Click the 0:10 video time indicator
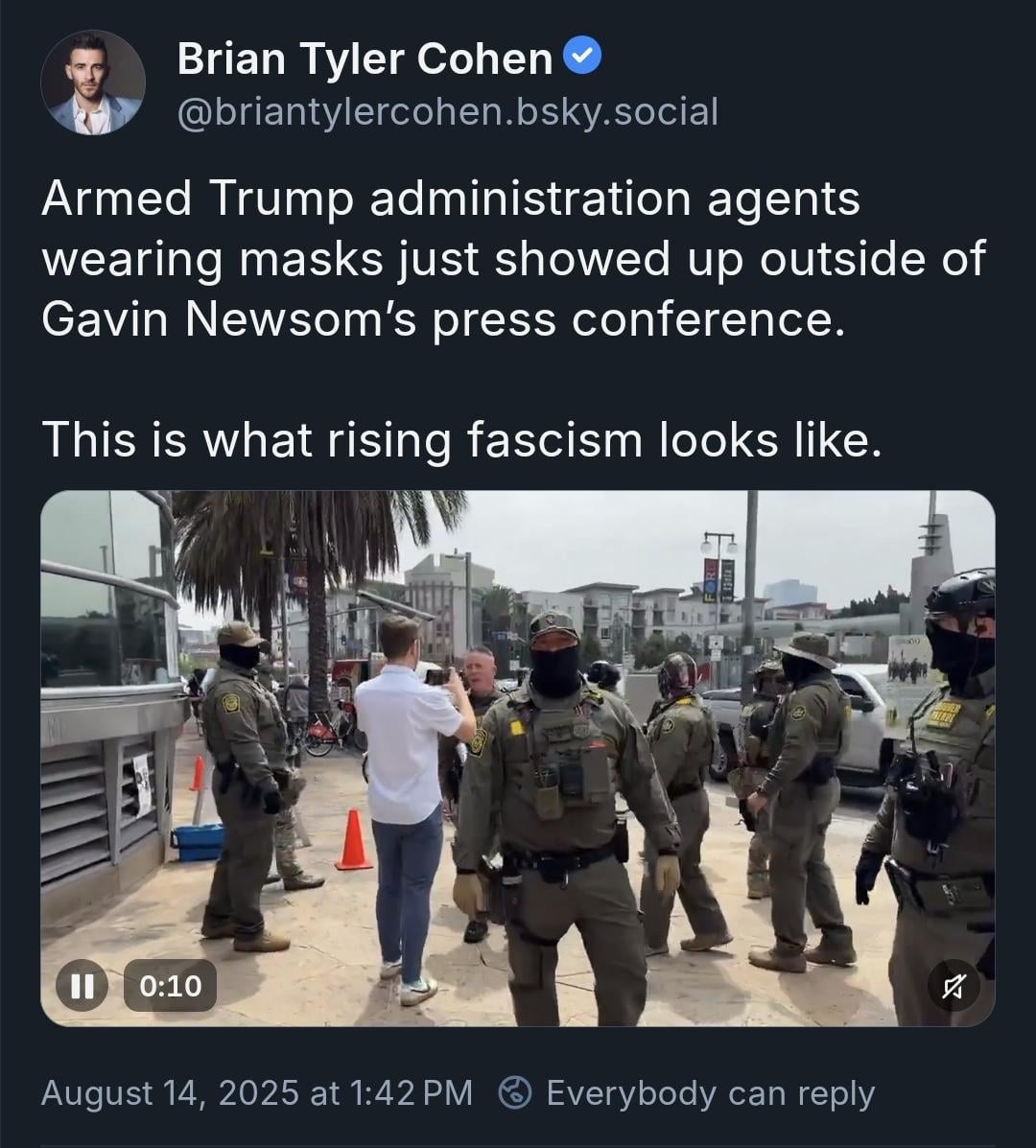 170,986
